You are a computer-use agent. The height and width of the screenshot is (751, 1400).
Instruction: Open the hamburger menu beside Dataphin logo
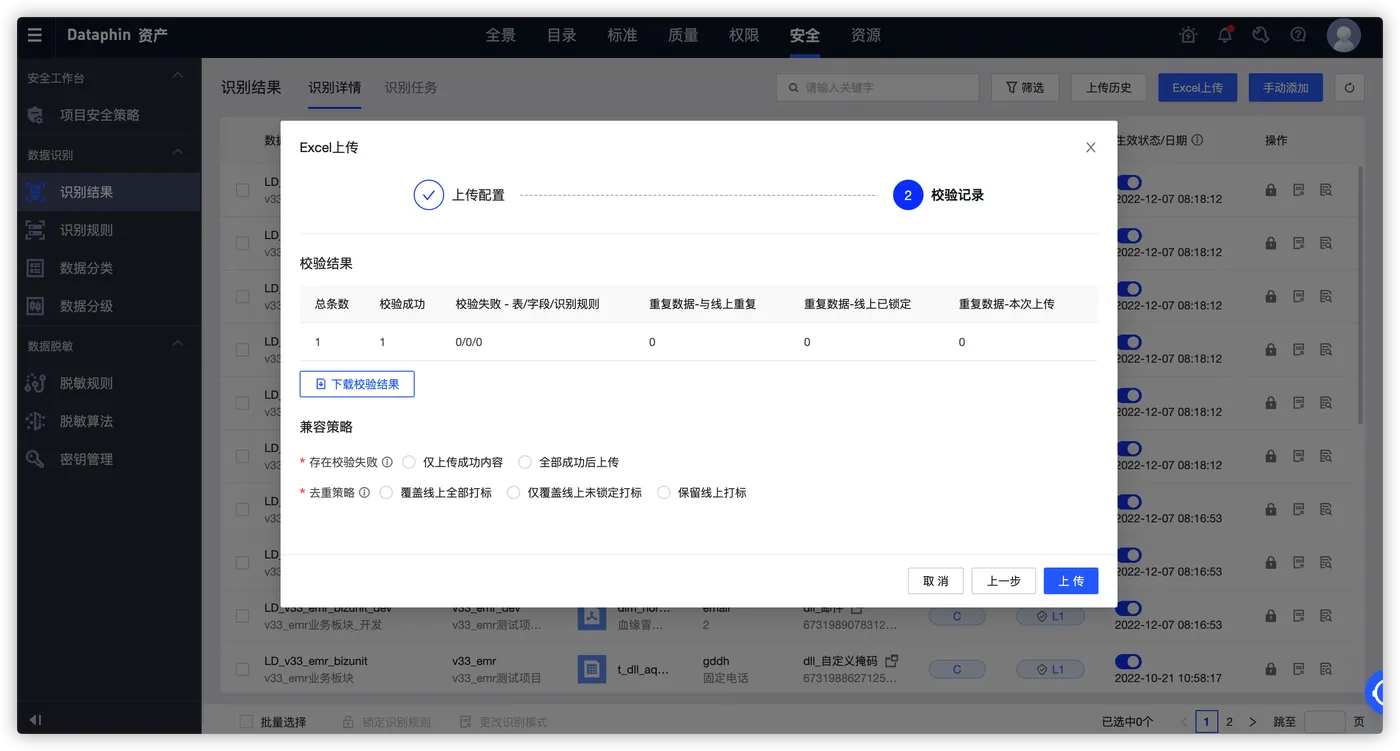[x=35, y=35]
